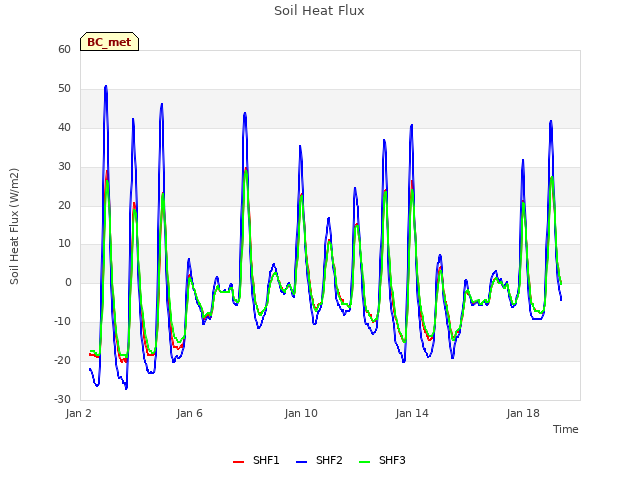
Task: Click the 'Jan 10' x-axis label
Action: 301,413
